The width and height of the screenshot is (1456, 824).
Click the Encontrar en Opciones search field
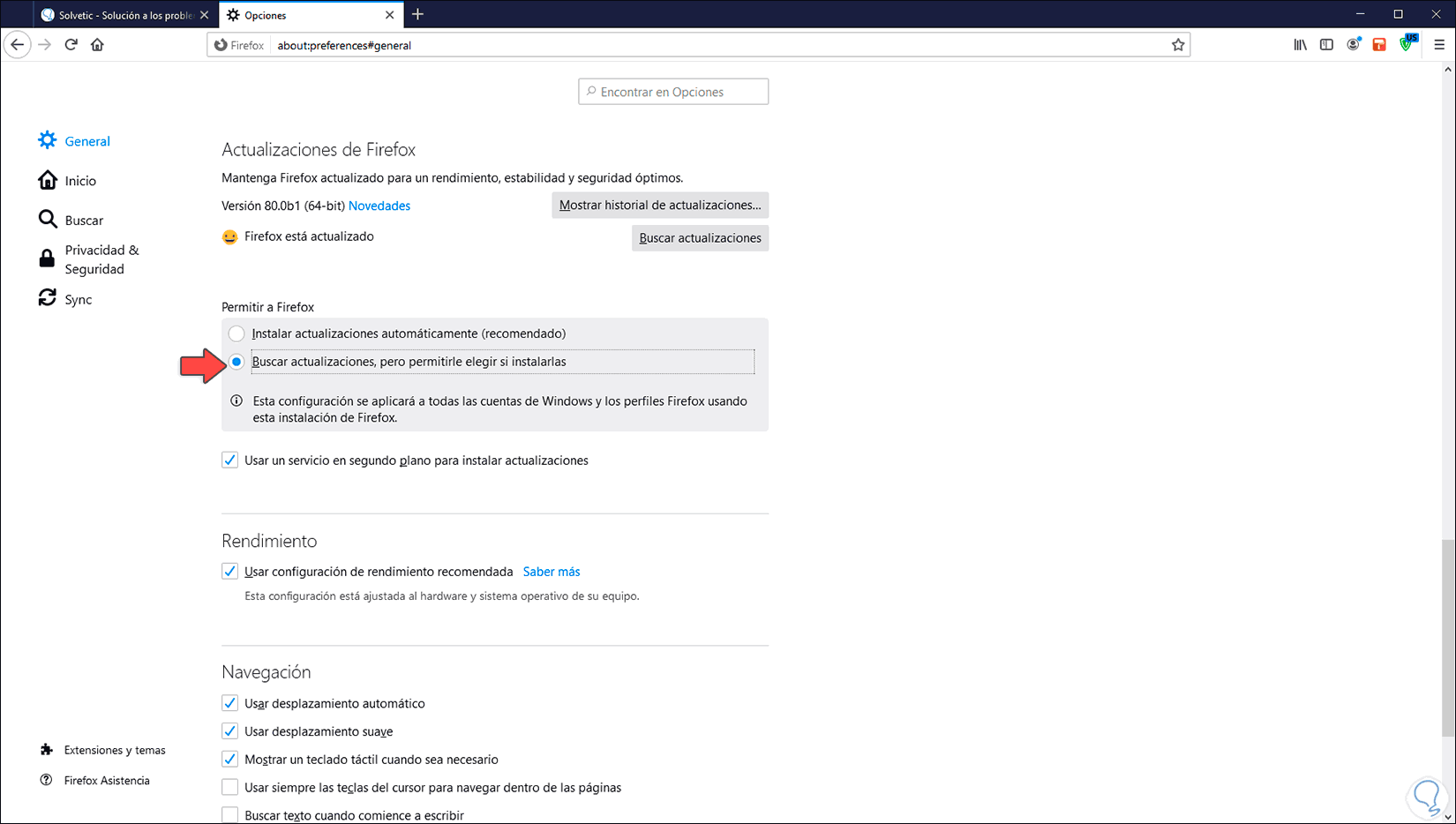click(x=673, y=92)
